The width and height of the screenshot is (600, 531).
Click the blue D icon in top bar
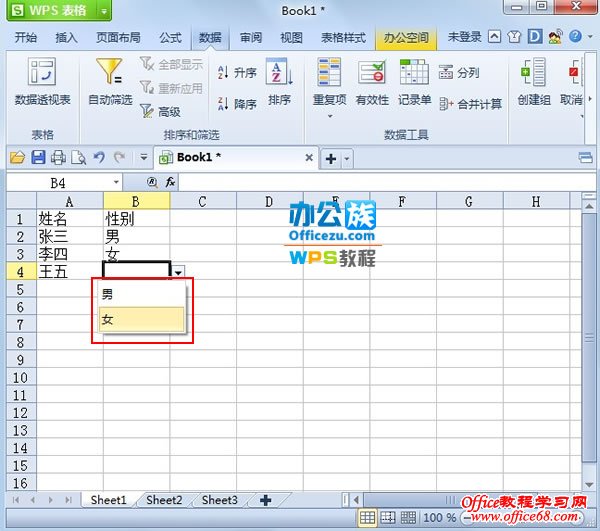click(x=535, y=37)
